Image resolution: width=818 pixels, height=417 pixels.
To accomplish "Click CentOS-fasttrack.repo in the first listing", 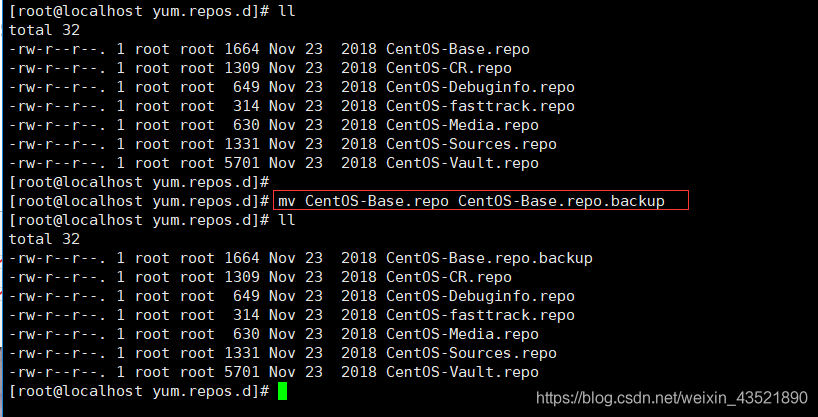I will tap(480, 106).
